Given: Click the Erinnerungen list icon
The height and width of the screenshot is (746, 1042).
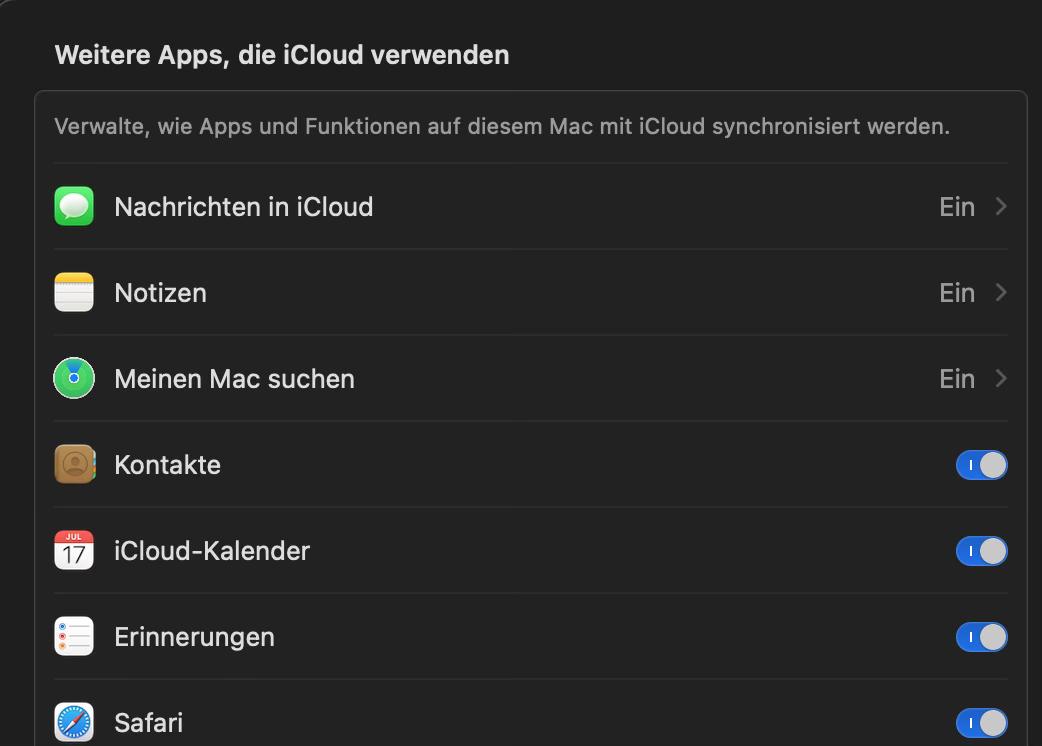Looking at the screenshot, I should pyautogui.click(x=74, y=637).
